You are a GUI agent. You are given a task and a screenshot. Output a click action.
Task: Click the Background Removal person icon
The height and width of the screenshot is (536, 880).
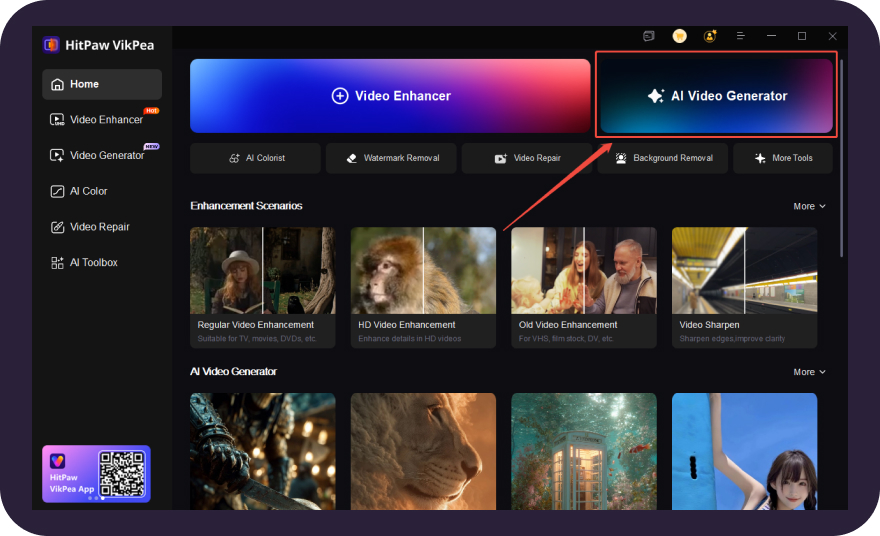(x=621, y=158)
